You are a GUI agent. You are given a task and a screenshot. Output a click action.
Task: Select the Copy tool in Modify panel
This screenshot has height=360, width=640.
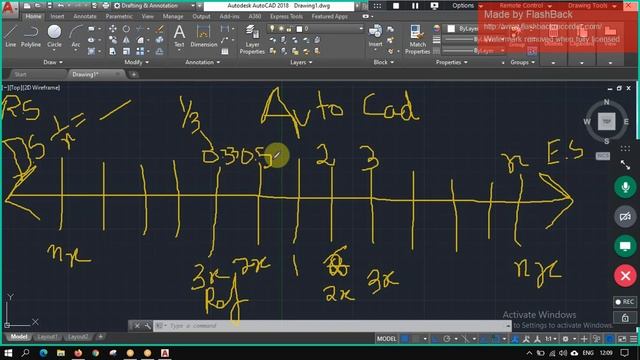(x=113, y=40)
